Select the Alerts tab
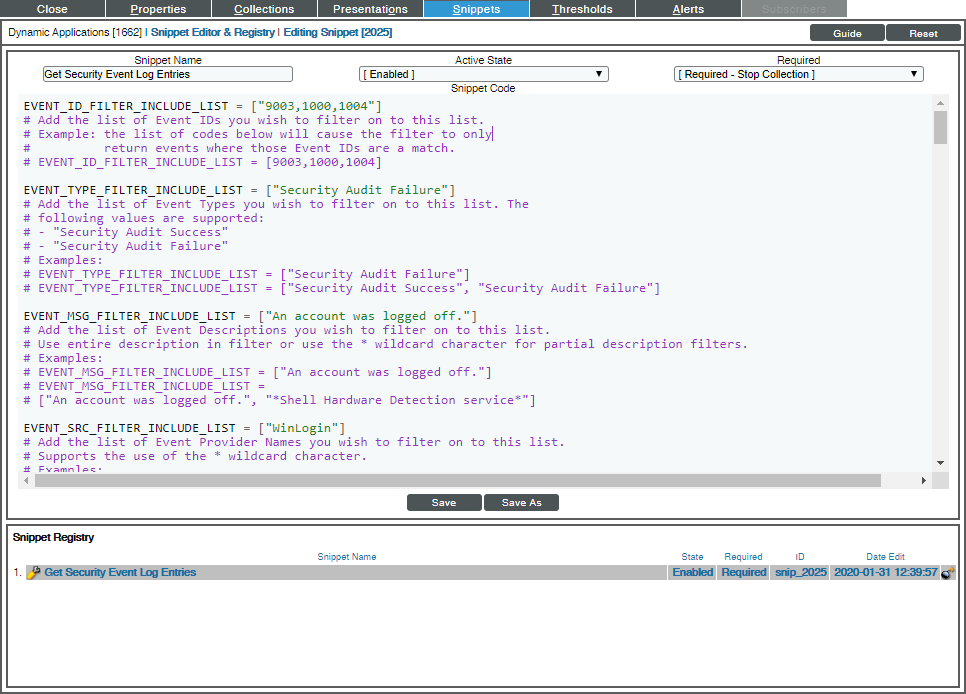The width and height of the screenshot is (966, 694). (688, 9)
